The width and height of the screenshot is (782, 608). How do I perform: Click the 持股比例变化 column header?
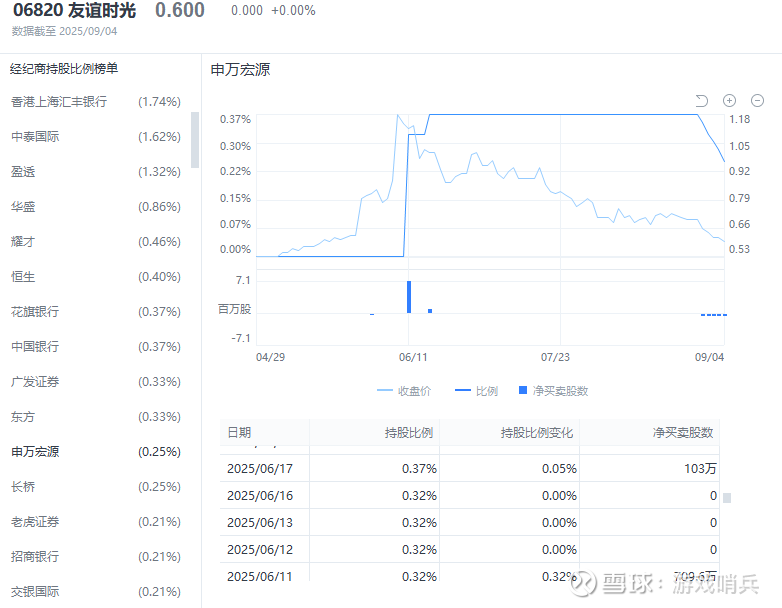[536, 433]
